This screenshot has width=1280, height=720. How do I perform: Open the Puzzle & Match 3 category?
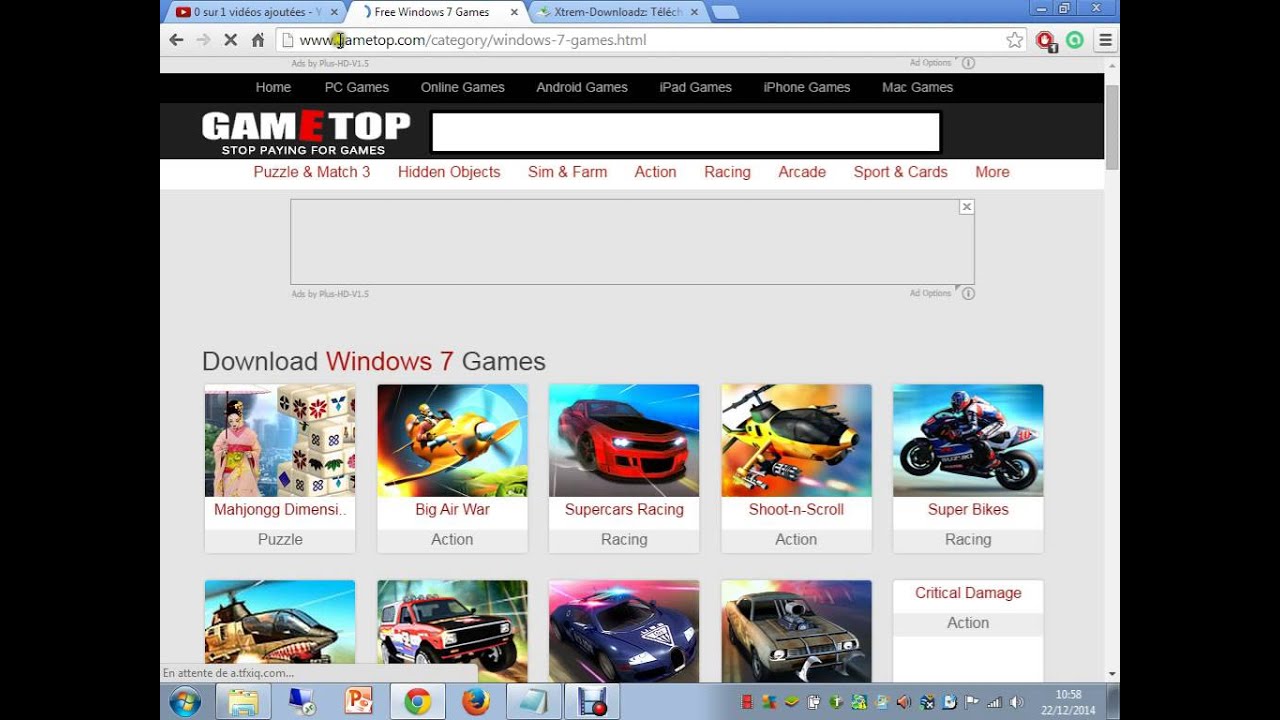[312, 172]
